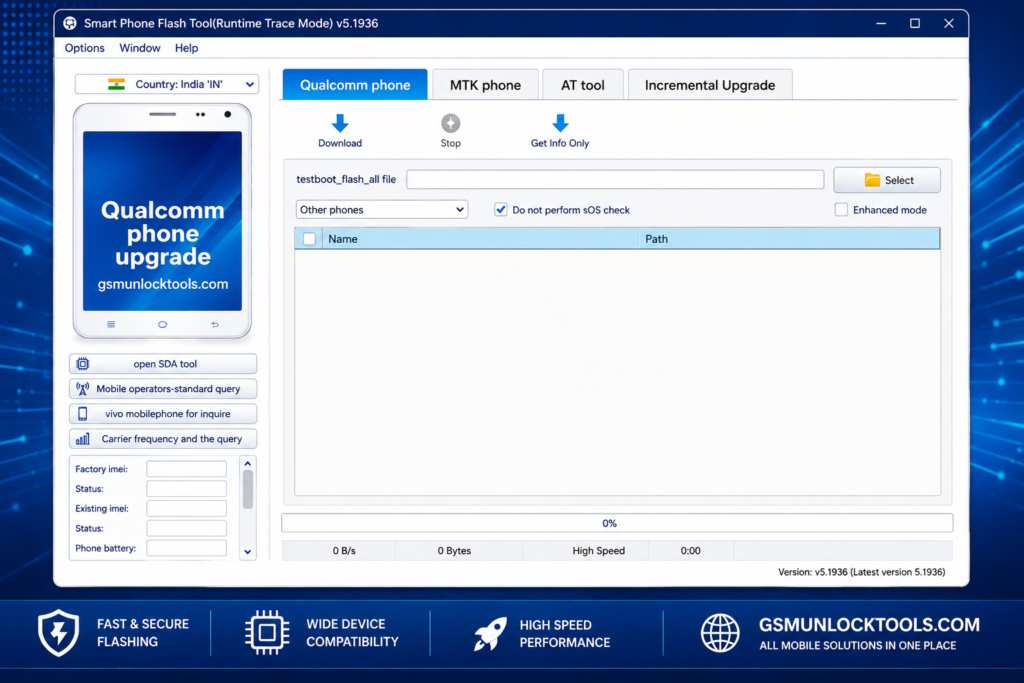
Task: Click the Phone battery input field
Action: [186, 548]
